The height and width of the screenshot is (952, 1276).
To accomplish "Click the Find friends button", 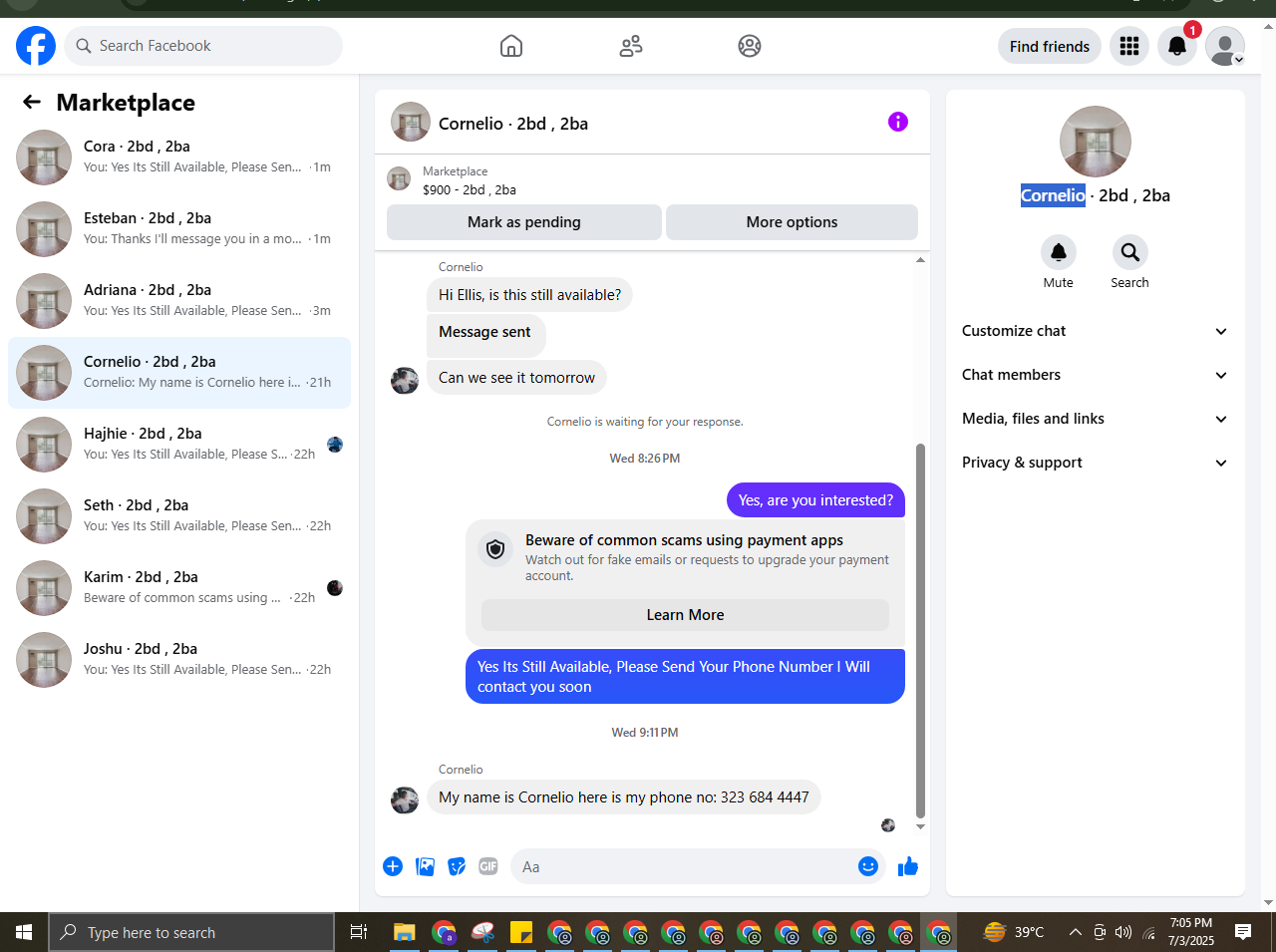I will pyautogui.click(x=1050, y=46).
